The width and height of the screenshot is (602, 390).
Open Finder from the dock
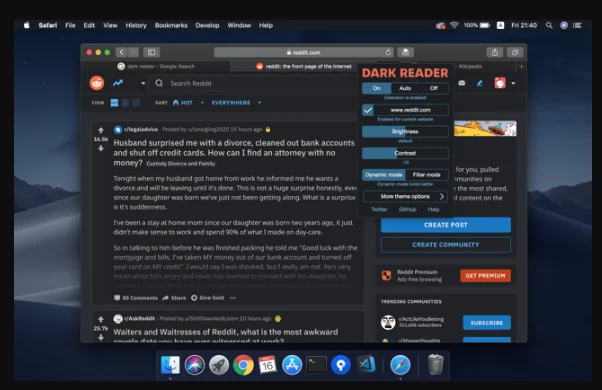pos(170,365)
